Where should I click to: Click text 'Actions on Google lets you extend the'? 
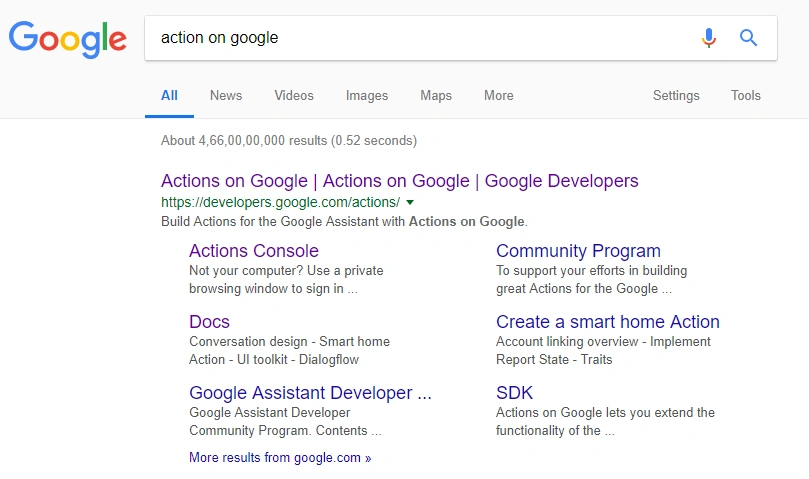pyautogui.click(x=606, y=412)
